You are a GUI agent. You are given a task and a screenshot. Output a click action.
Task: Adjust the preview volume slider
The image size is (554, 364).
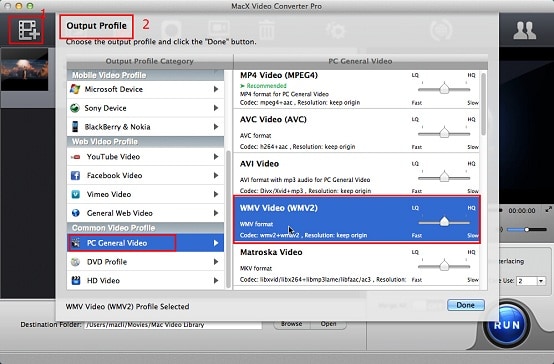(526, 230)
